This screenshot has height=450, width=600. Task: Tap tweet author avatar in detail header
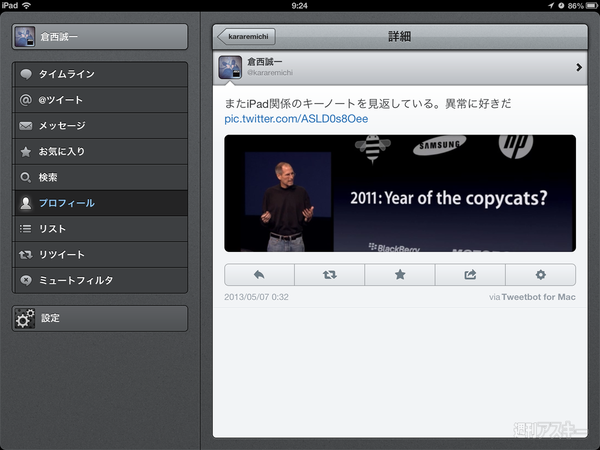[x=230, y=67]
